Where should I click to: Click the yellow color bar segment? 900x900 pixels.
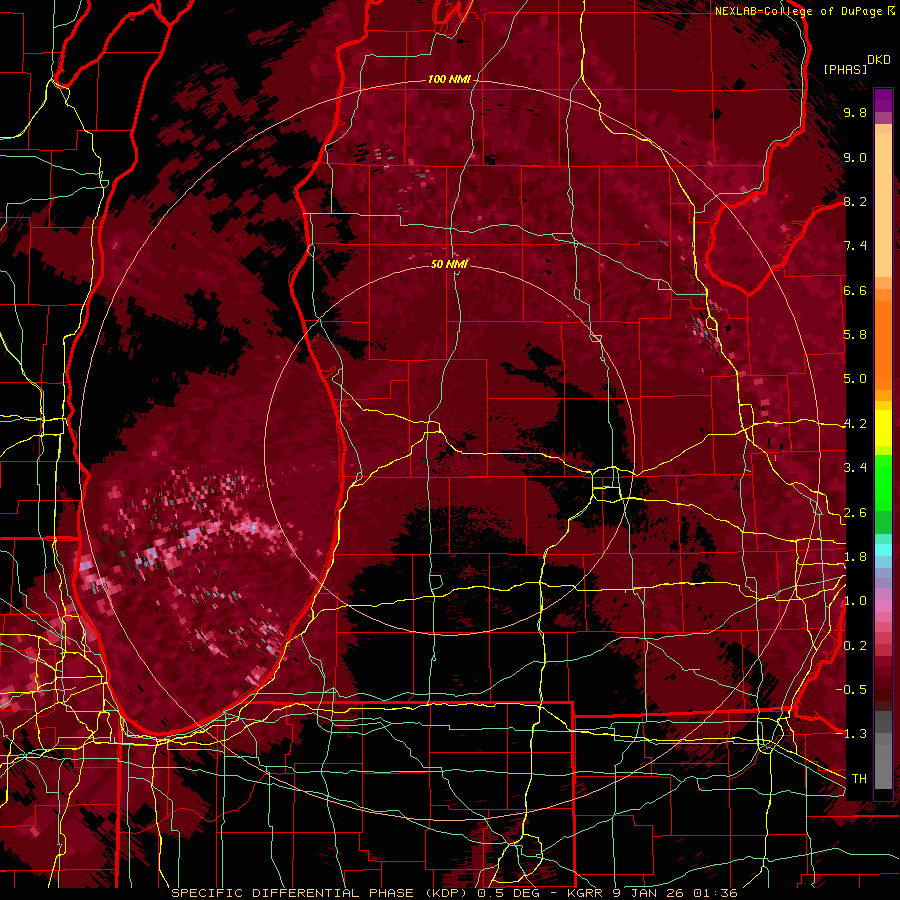883,428
